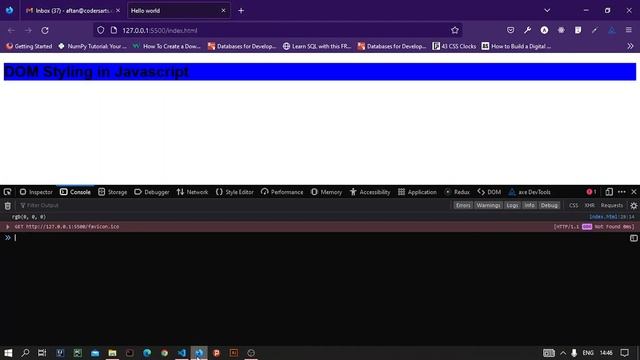Viewport: 640px width, 360px height.
Task: Click the account avatar 'A' toolbar icon
Action: click(x=544, y=30)
